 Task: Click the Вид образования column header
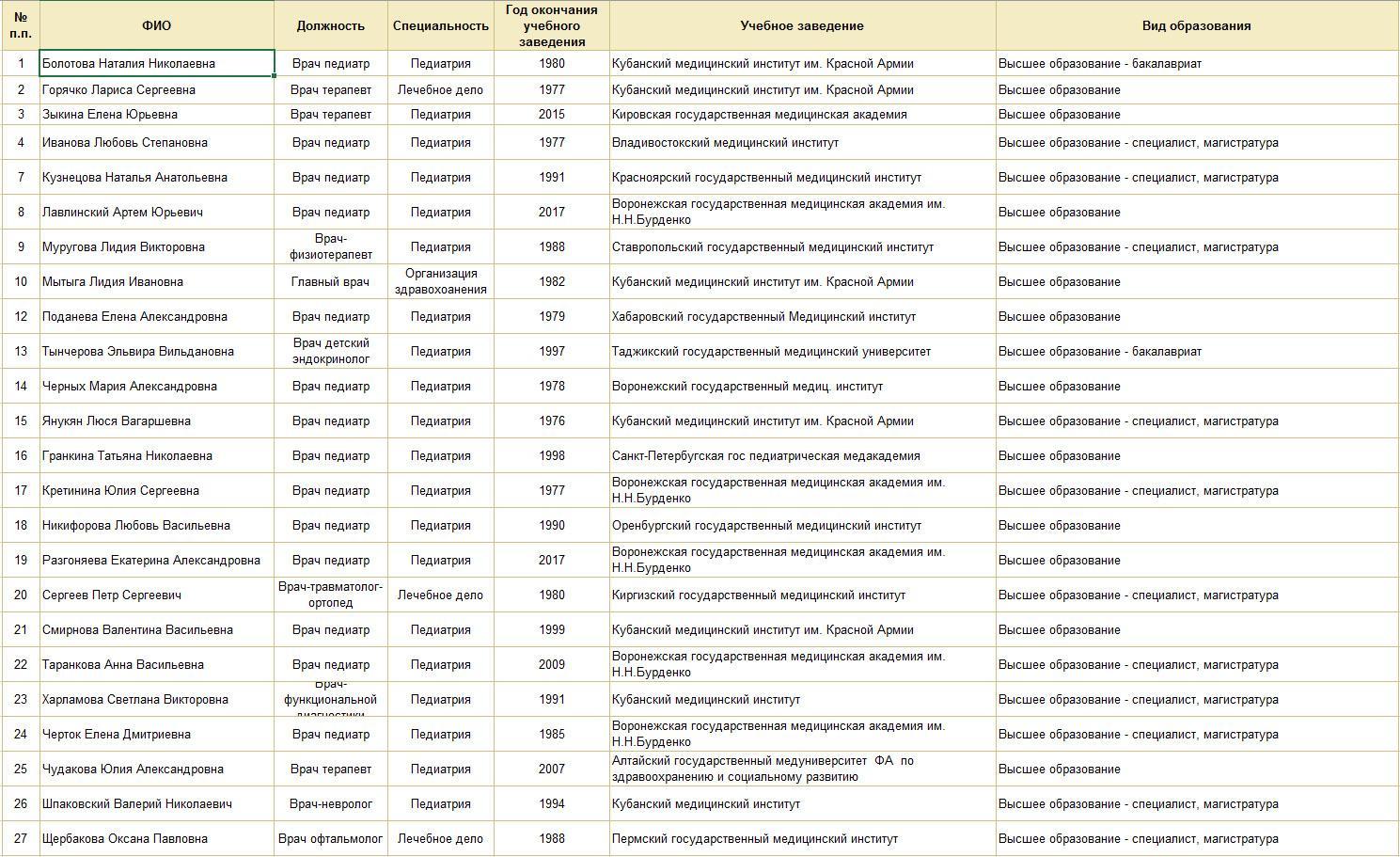tap(1197, 25)
